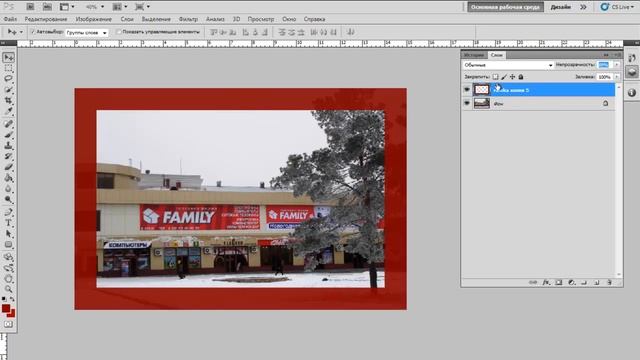Open the Layers panel dock icon
Screen dimensions: 640x360
click(x=632, y=72)
